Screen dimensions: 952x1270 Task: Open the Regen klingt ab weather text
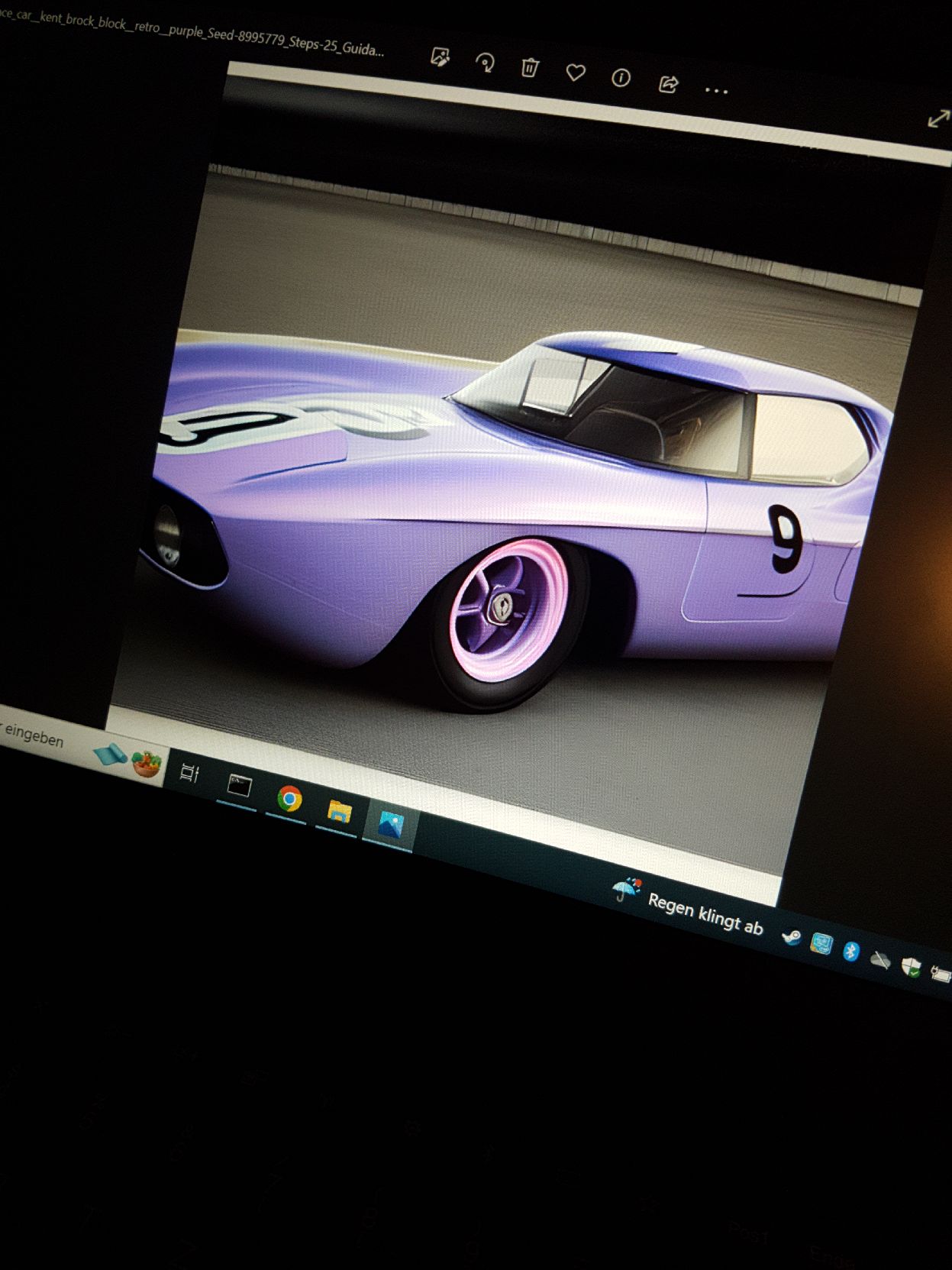pyautogui.click(x=705, y=914)
